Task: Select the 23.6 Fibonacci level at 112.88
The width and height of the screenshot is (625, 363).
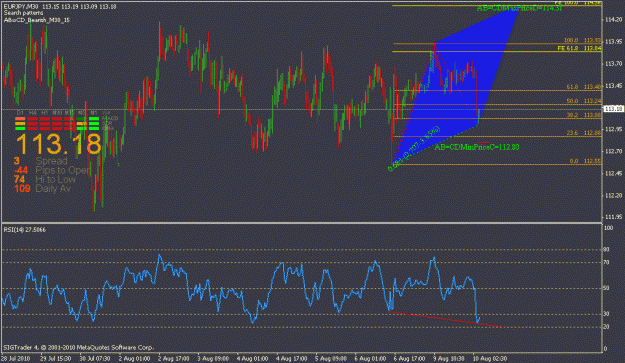Action: [x=584, y=133]
